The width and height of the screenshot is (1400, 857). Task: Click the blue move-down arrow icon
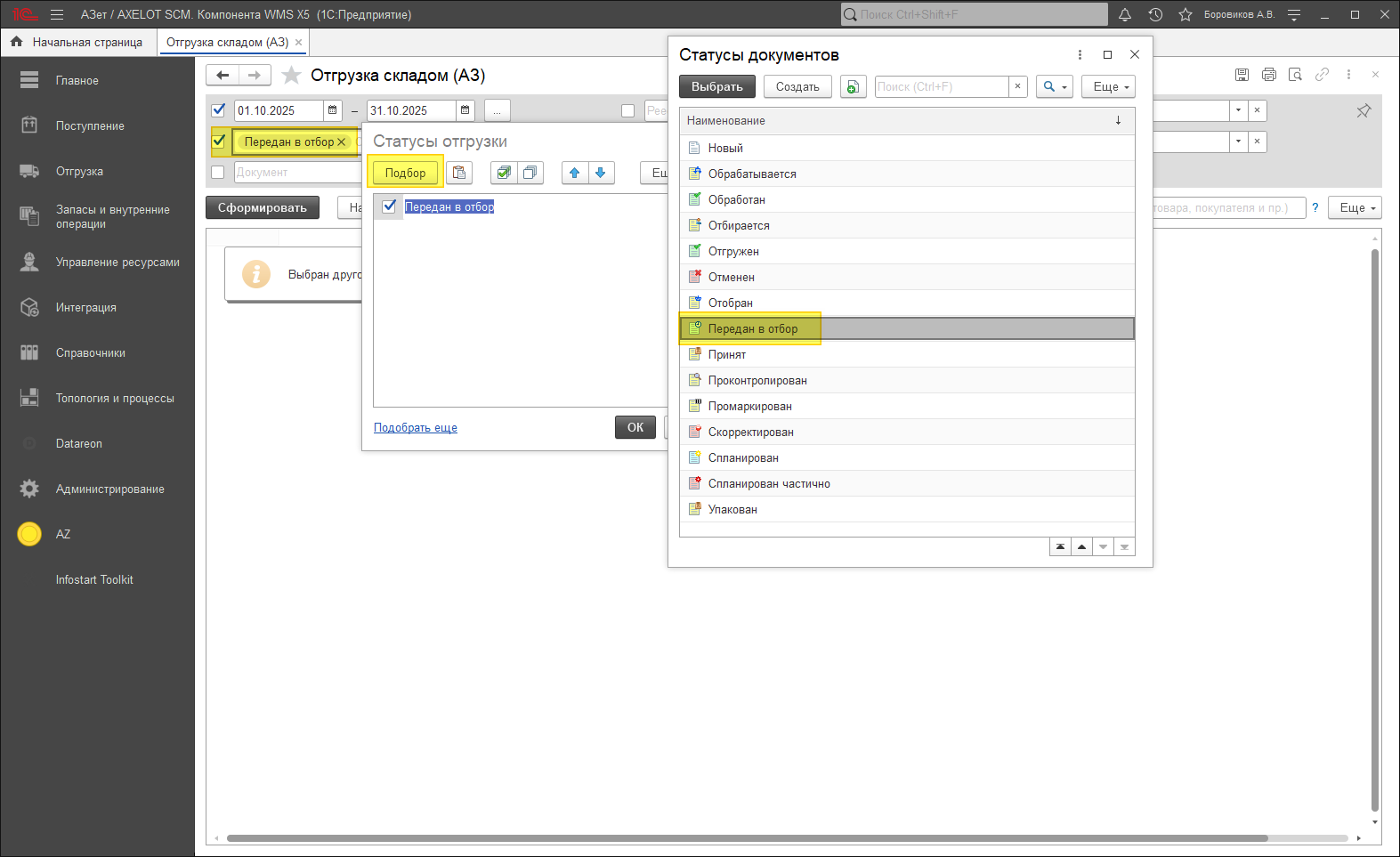[x=601, y=173]
